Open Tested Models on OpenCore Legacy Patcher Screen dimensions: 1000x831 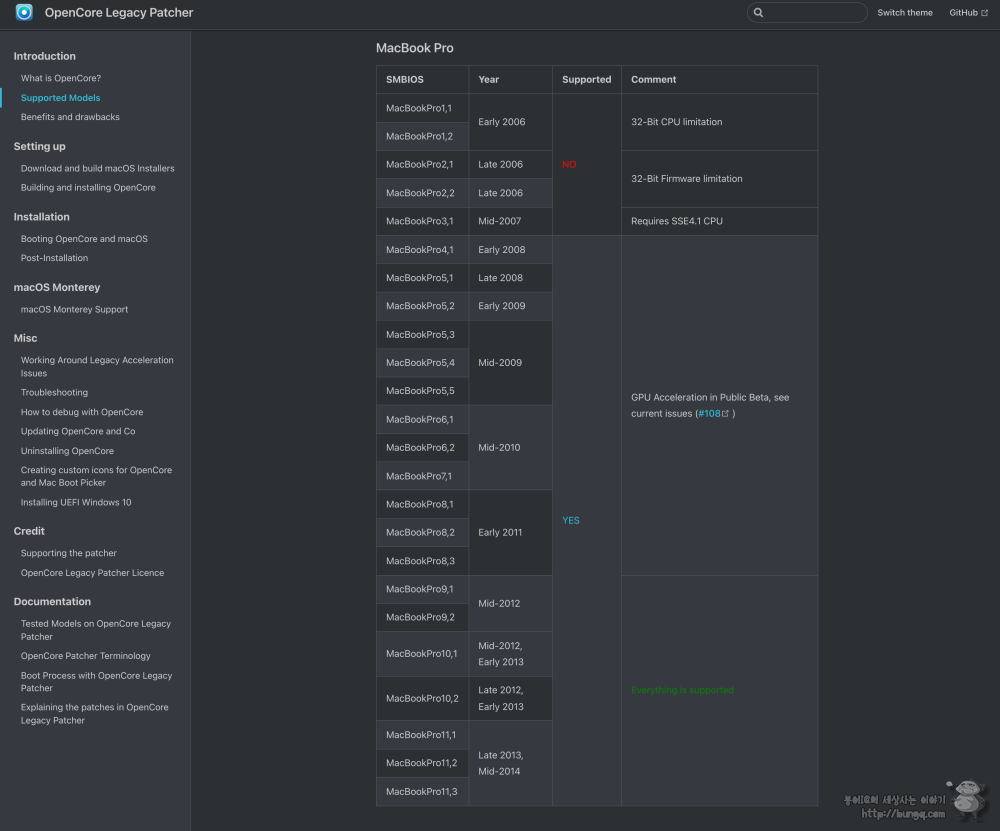(96, 630)
